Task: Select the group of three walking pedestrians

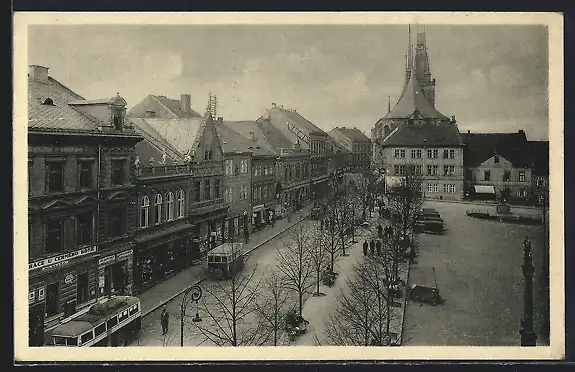Action: tap(372, 247)
